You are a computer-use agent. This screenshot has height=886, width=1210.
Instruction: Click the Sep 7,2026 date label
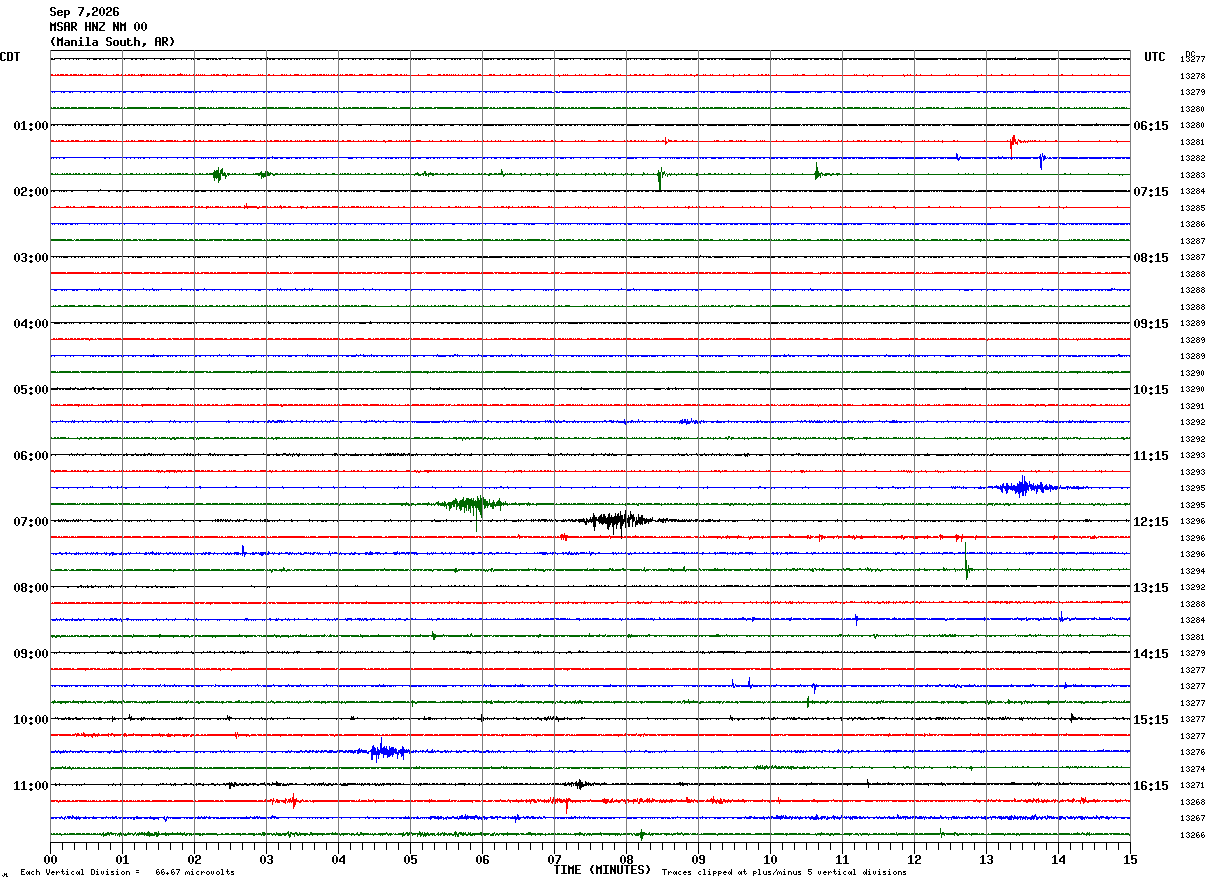coord(84,12)
